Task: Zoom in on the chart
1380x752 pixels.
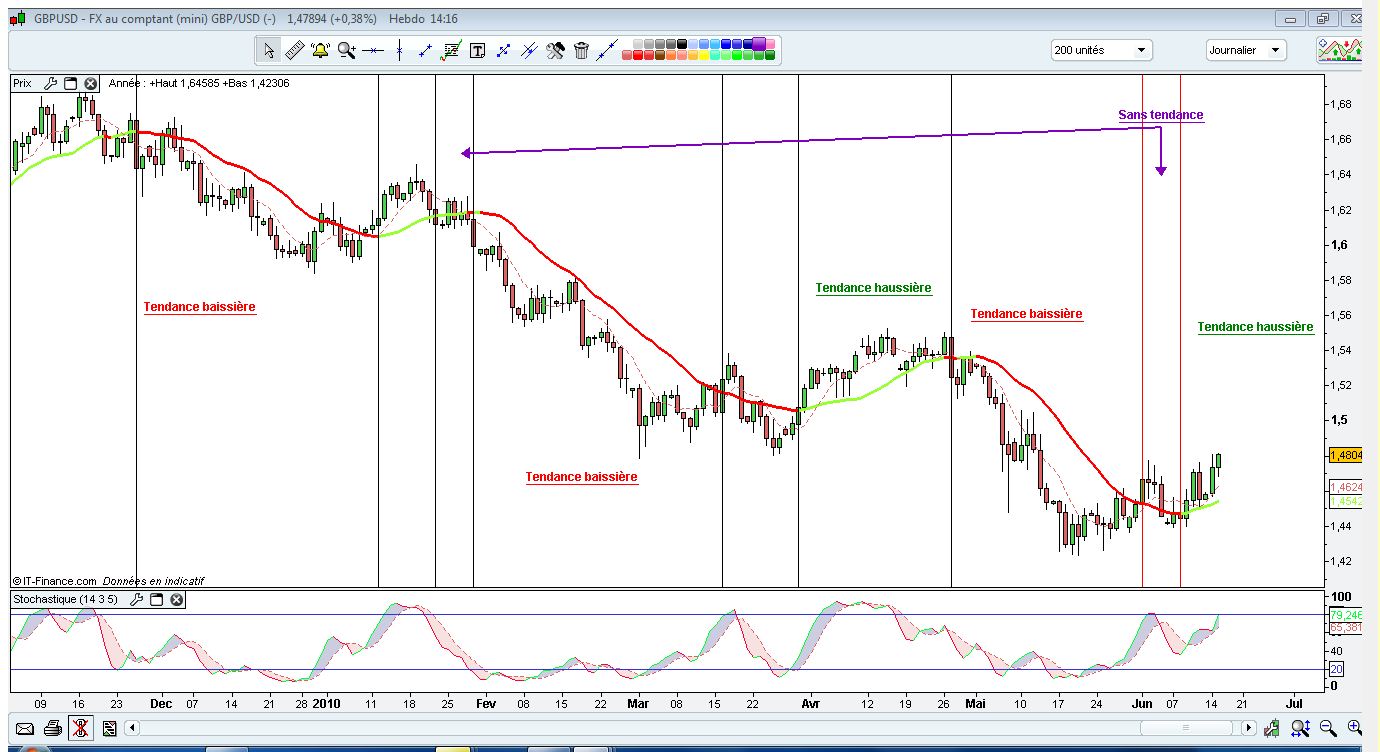Action: coord(1353,728)
